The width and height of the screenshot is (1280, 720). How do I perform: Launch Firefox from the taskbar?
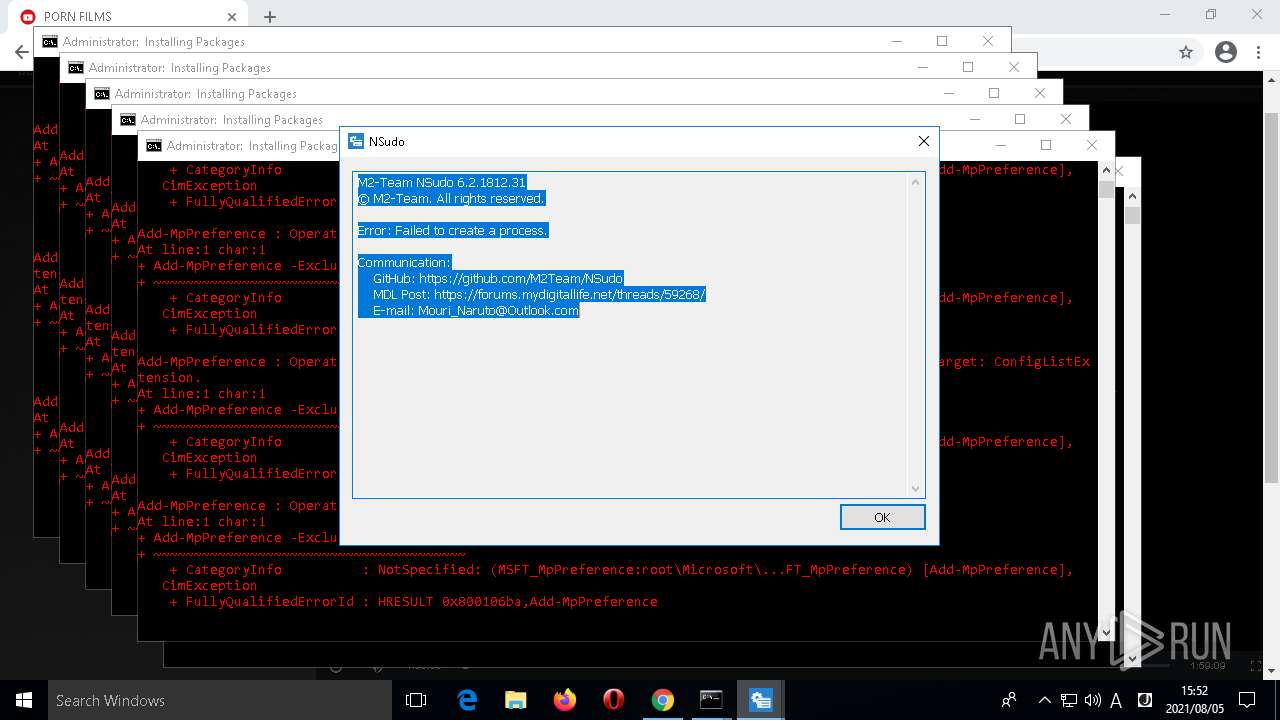[565, 700]
